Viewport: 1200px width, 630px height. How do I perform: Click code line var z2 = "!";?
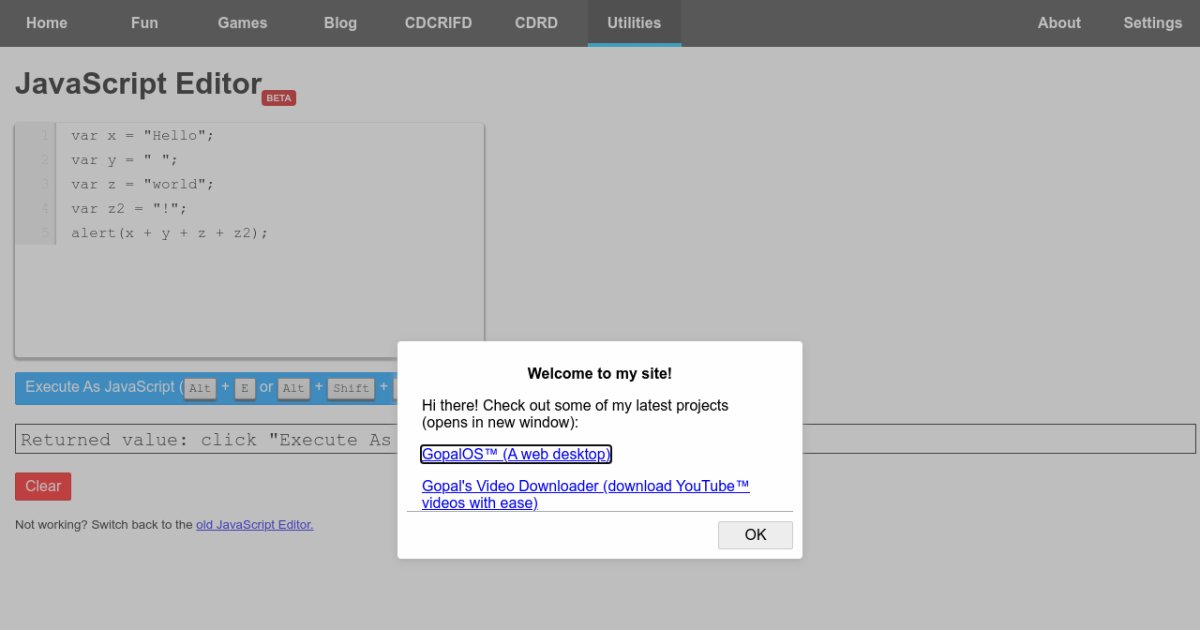[129, 209]
